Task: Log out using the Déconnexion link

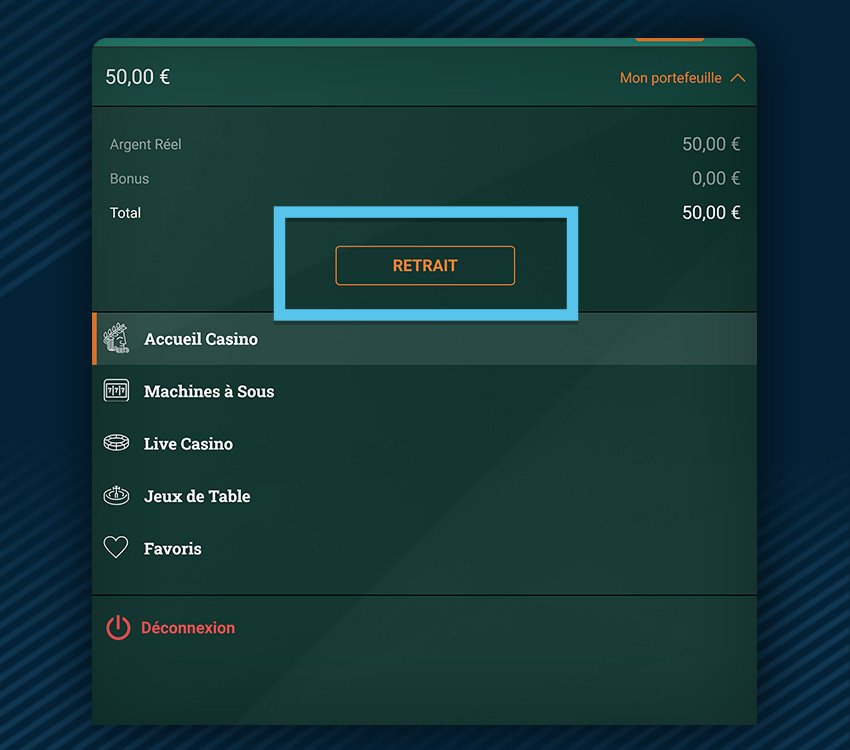Action: (x=188, y=628)
